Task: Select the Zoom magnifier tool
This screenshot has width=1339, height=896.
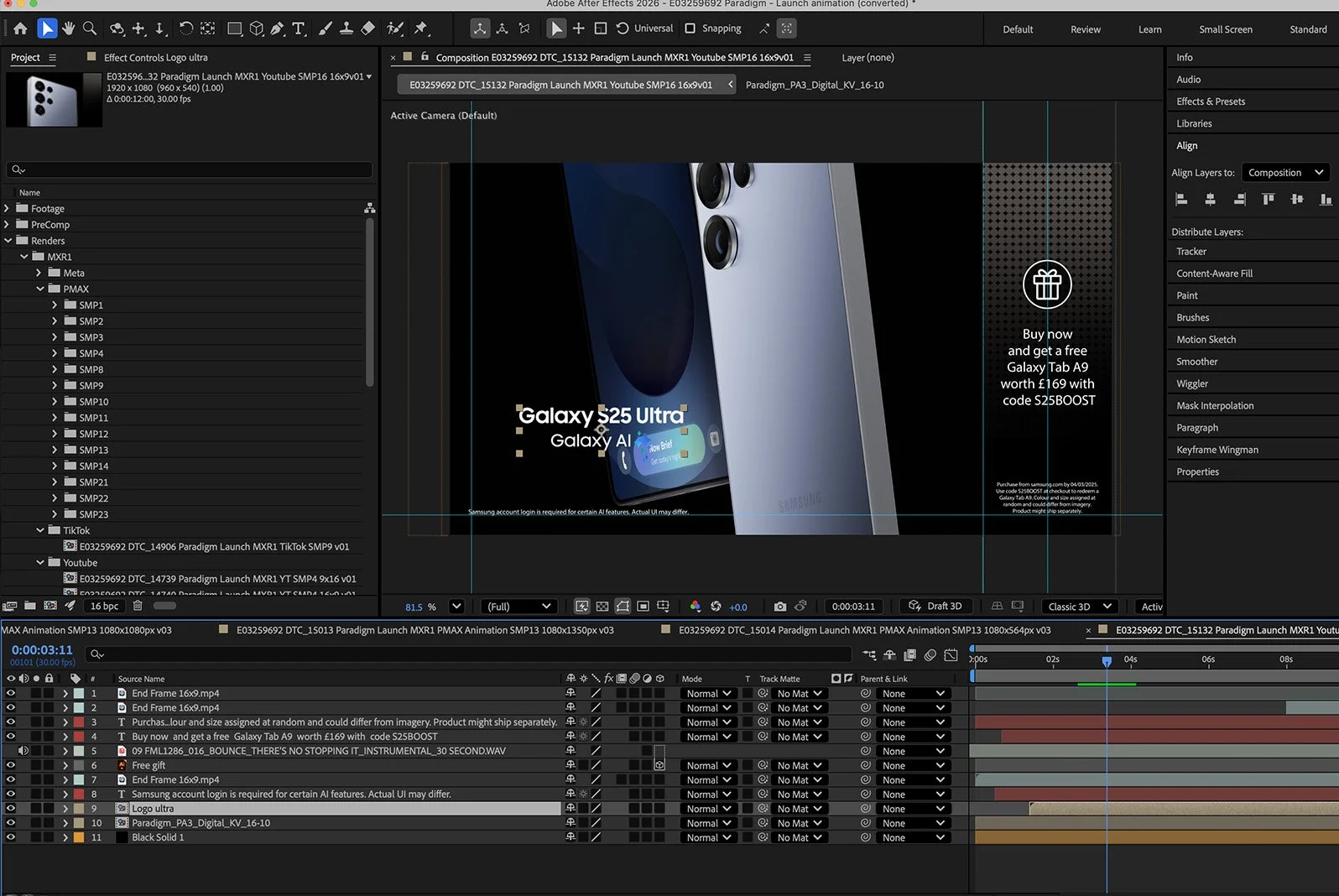Action: [x=90, y=29]
